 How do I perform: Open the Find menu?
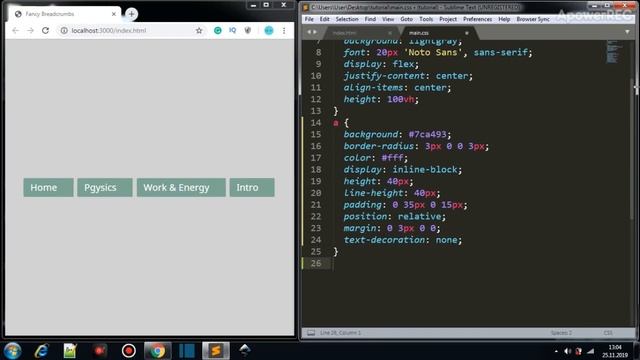(x=370, y=19)
